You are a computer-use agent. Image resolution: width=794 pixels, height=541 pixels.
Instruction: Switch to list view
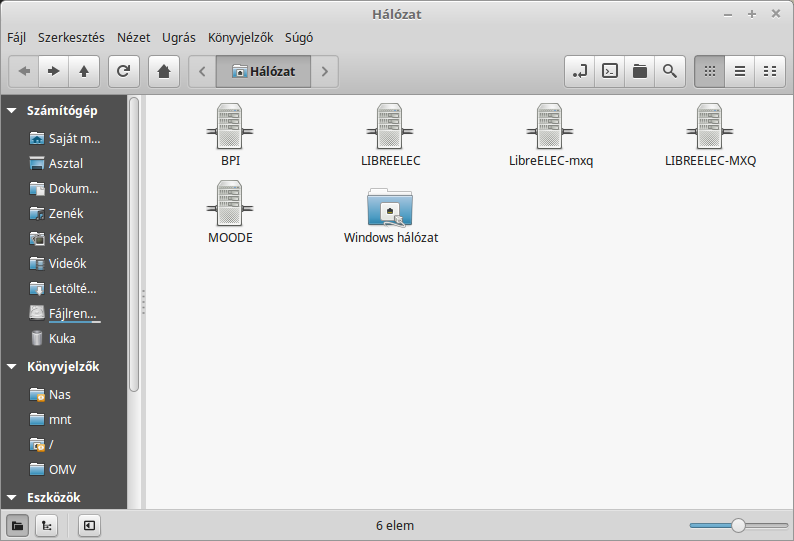pos(740,71)
